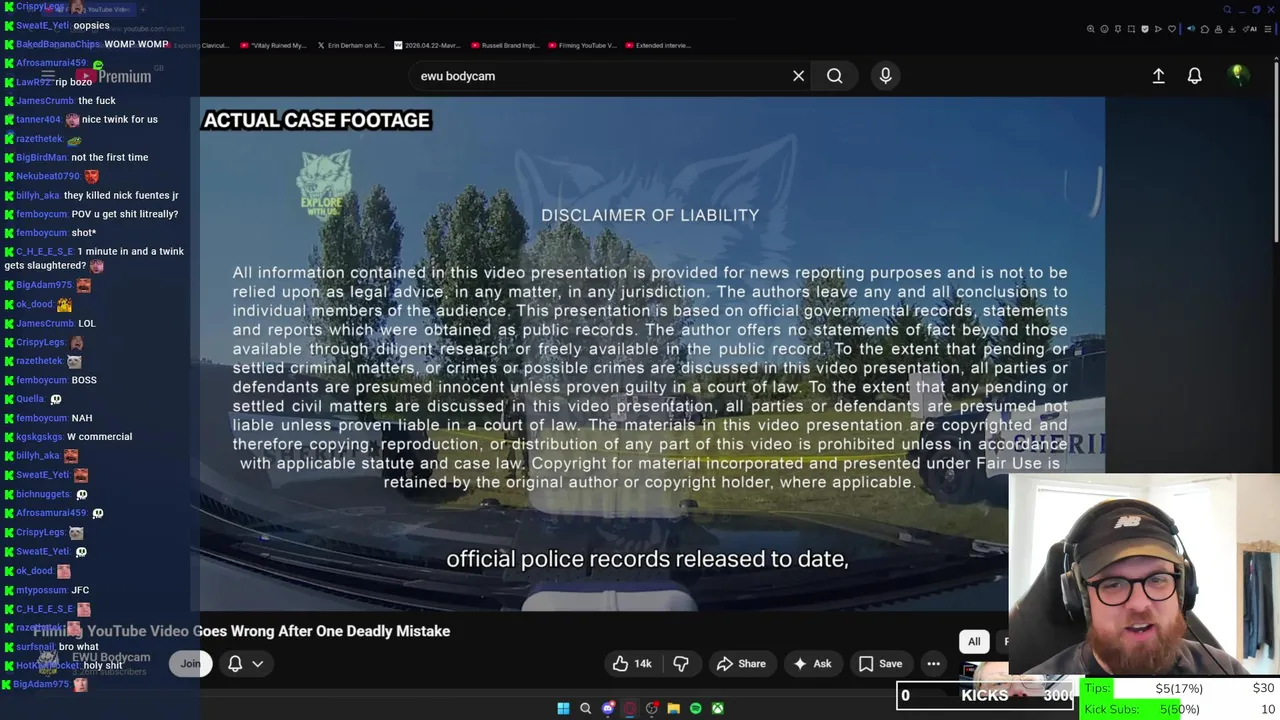Save the video to a playlist
This screenshot has width=1280, height=720.
tap(880, 664)
